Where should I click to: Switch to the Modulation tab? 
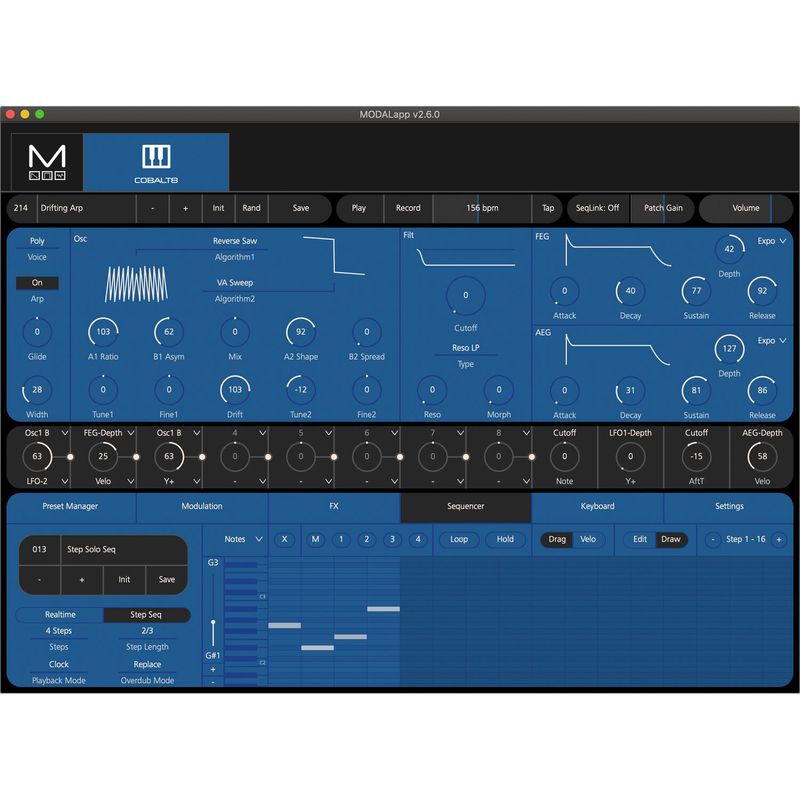[x=202, y=506]
